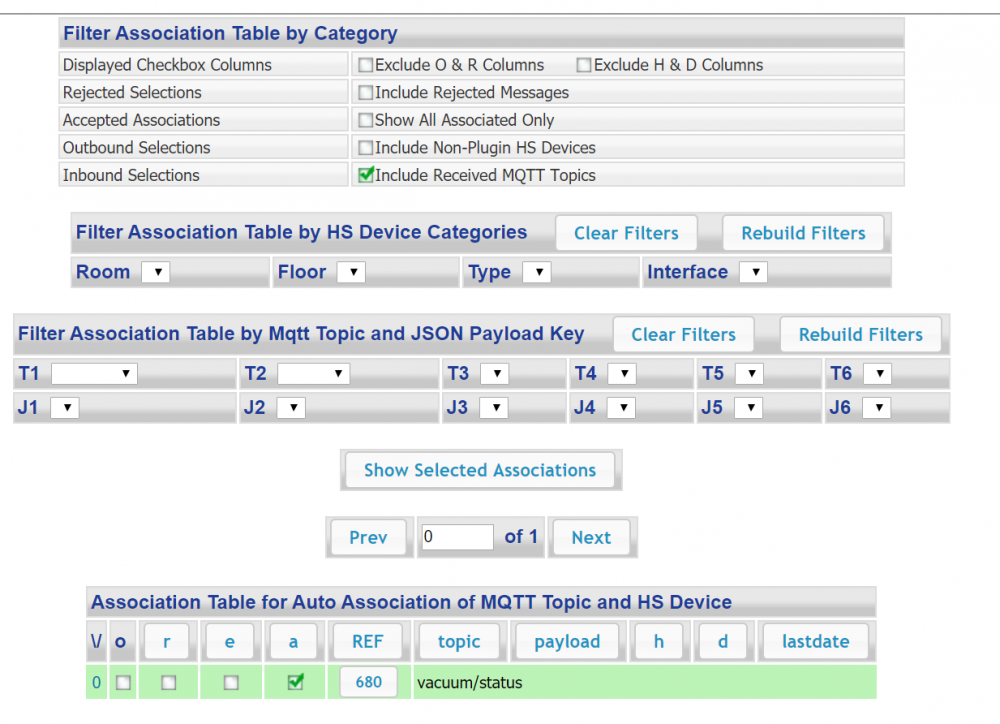Enable the Exclude O & R Columns filter
This screenshot has width=1000, height=724.
[x=366, y=64]
